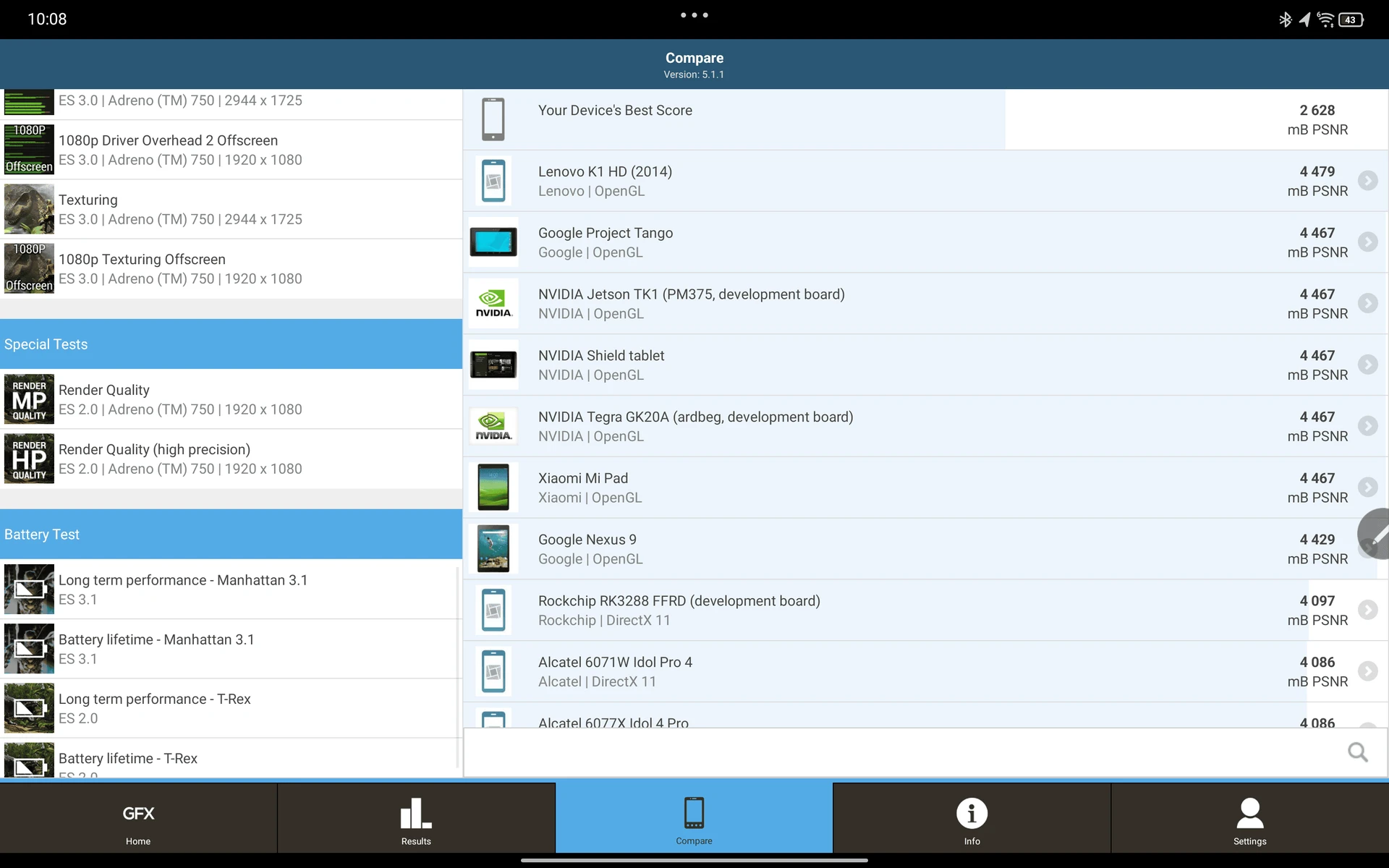The height and width of the screenshot is (868, 1389).
Task: Tap the search magnifier icon
Action: click(x=1358, y=752)
